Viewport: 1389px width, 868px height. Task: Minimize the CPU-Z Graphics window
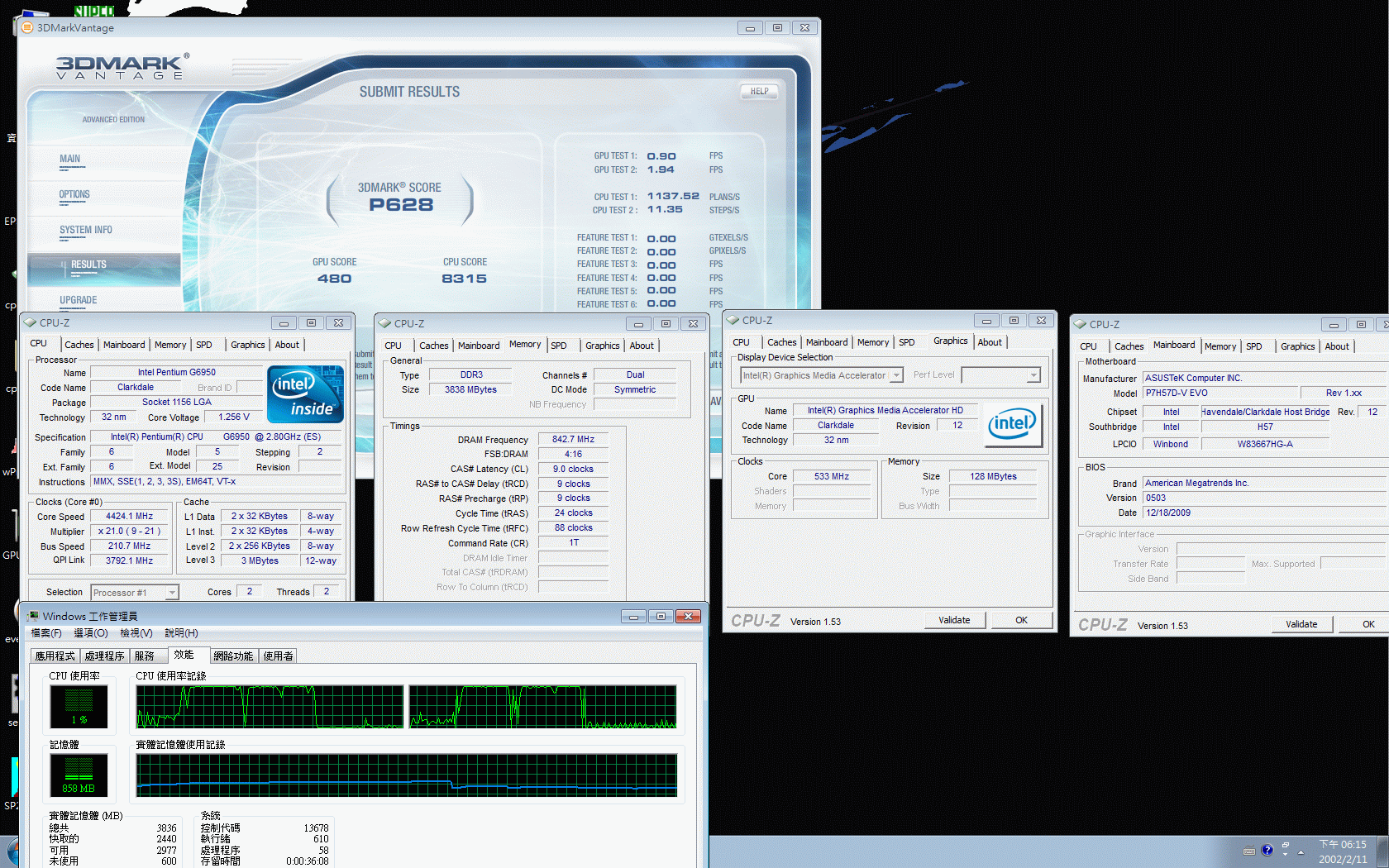tap(986, 320)
